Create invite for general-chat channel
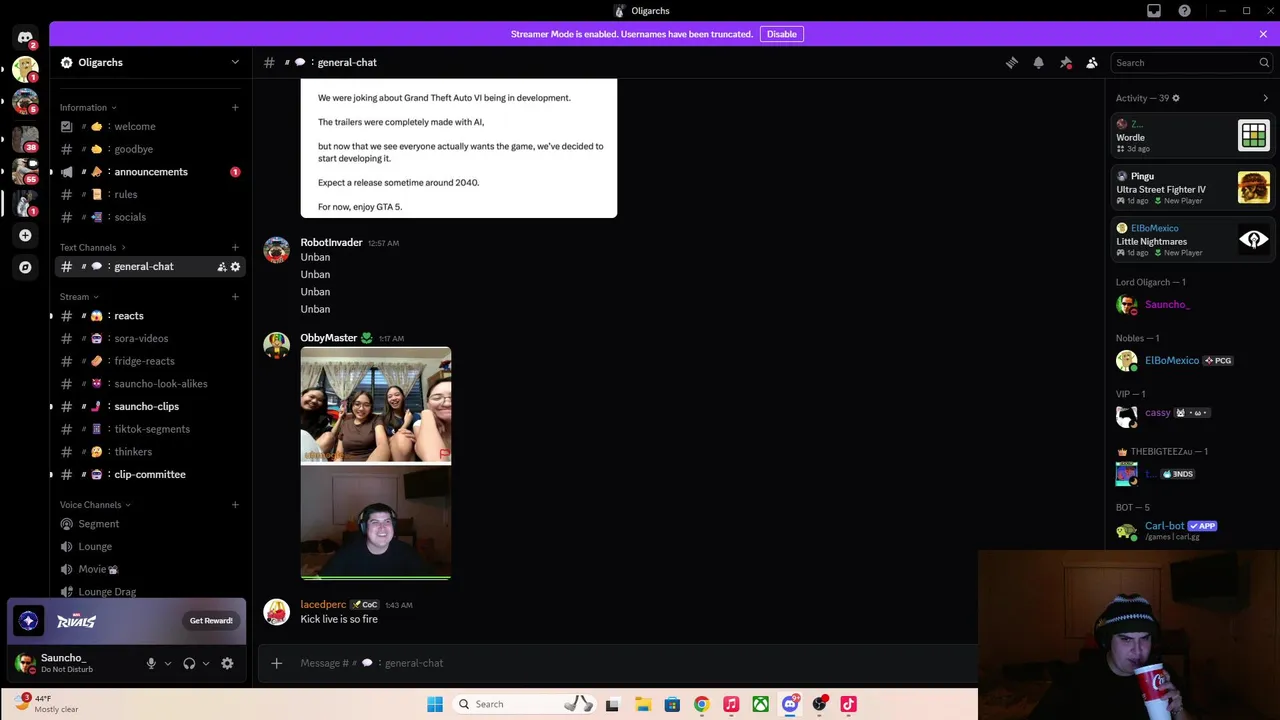The height and width of the screenshot is (720, 1280). (221, 267)
